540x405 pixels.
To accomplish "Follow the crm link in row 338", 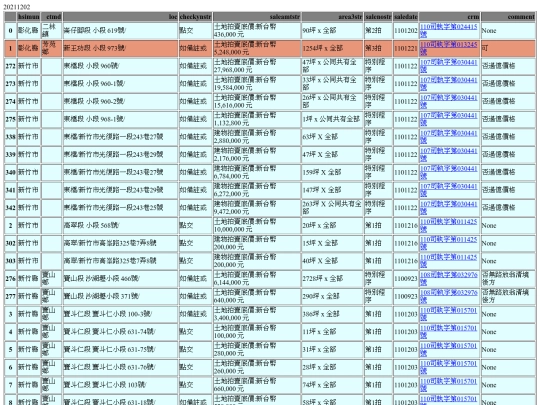I will (449, 137).
